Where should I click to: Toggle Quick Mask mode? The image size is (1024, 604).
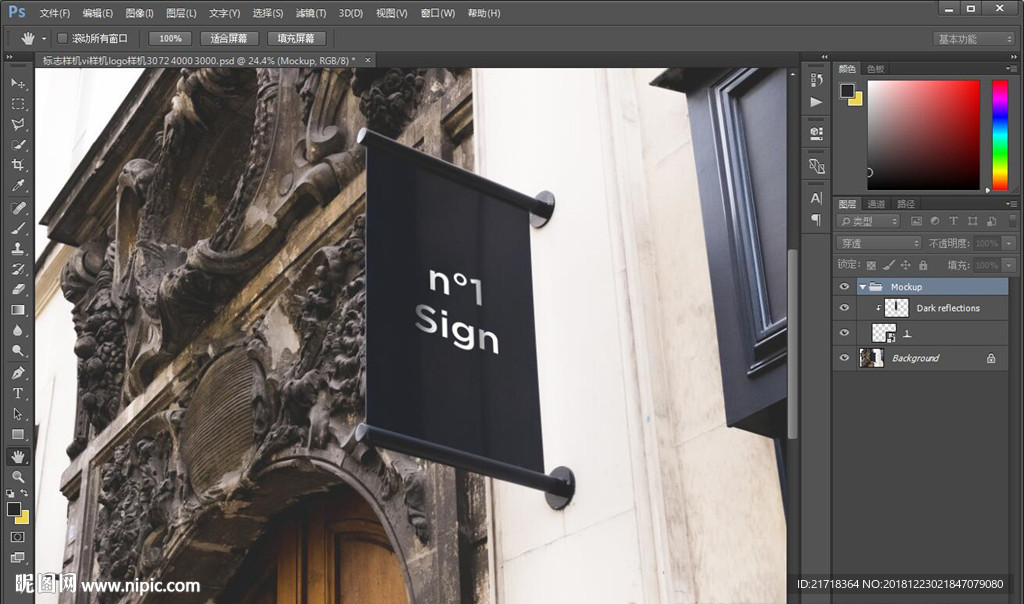point(18,537)
